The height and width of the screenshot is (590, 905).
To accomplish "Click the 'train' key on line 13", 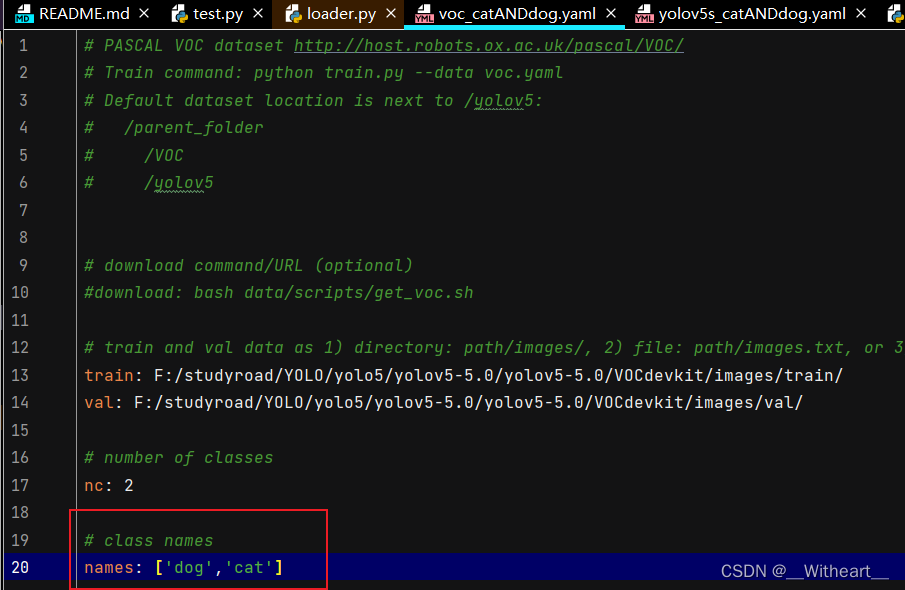I will (x=109, y=375).
